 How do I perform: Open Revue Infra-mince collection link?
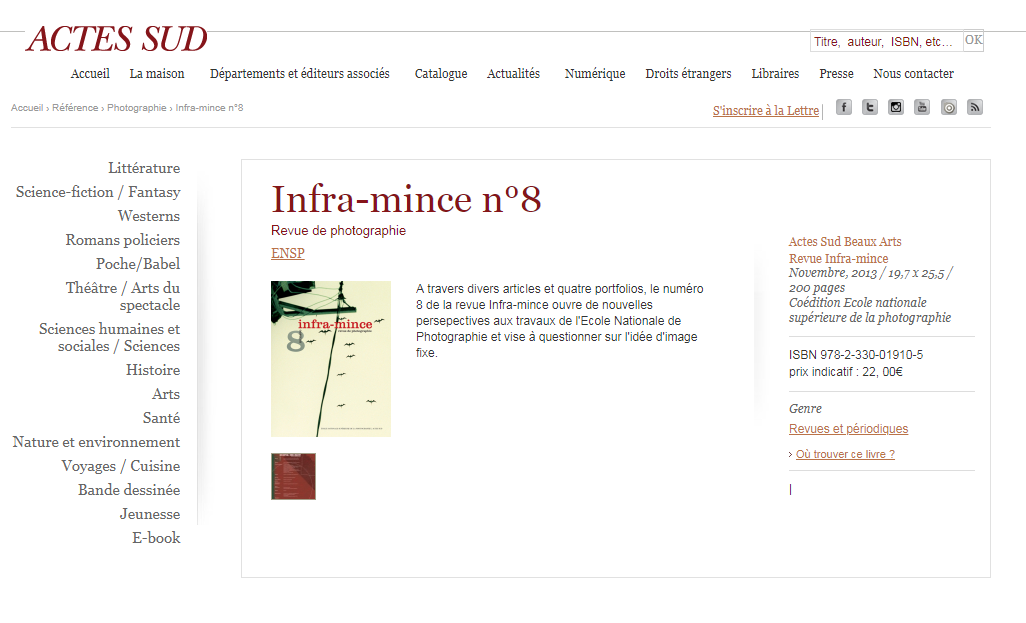[838, 258]
